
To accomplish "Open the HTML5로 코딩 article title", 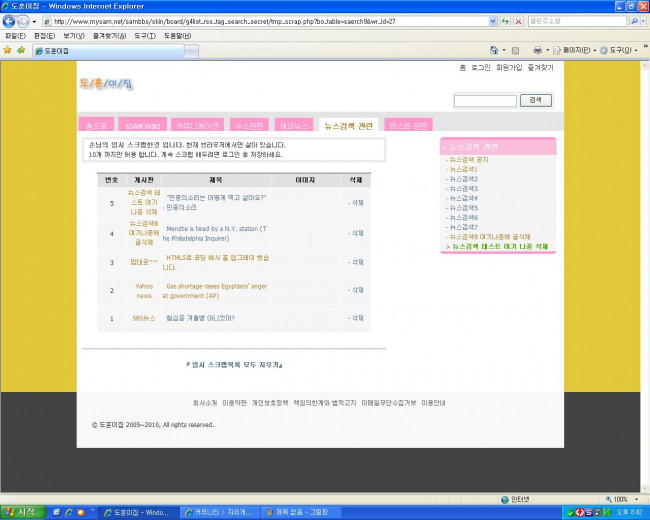I will tap(216, 262).
